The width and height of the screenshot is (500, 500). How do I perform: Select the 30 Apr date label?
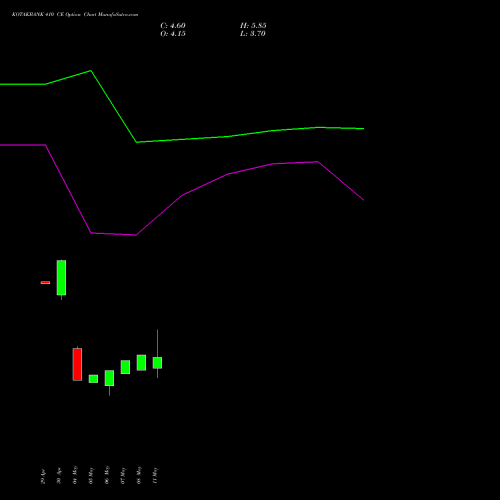59,477
